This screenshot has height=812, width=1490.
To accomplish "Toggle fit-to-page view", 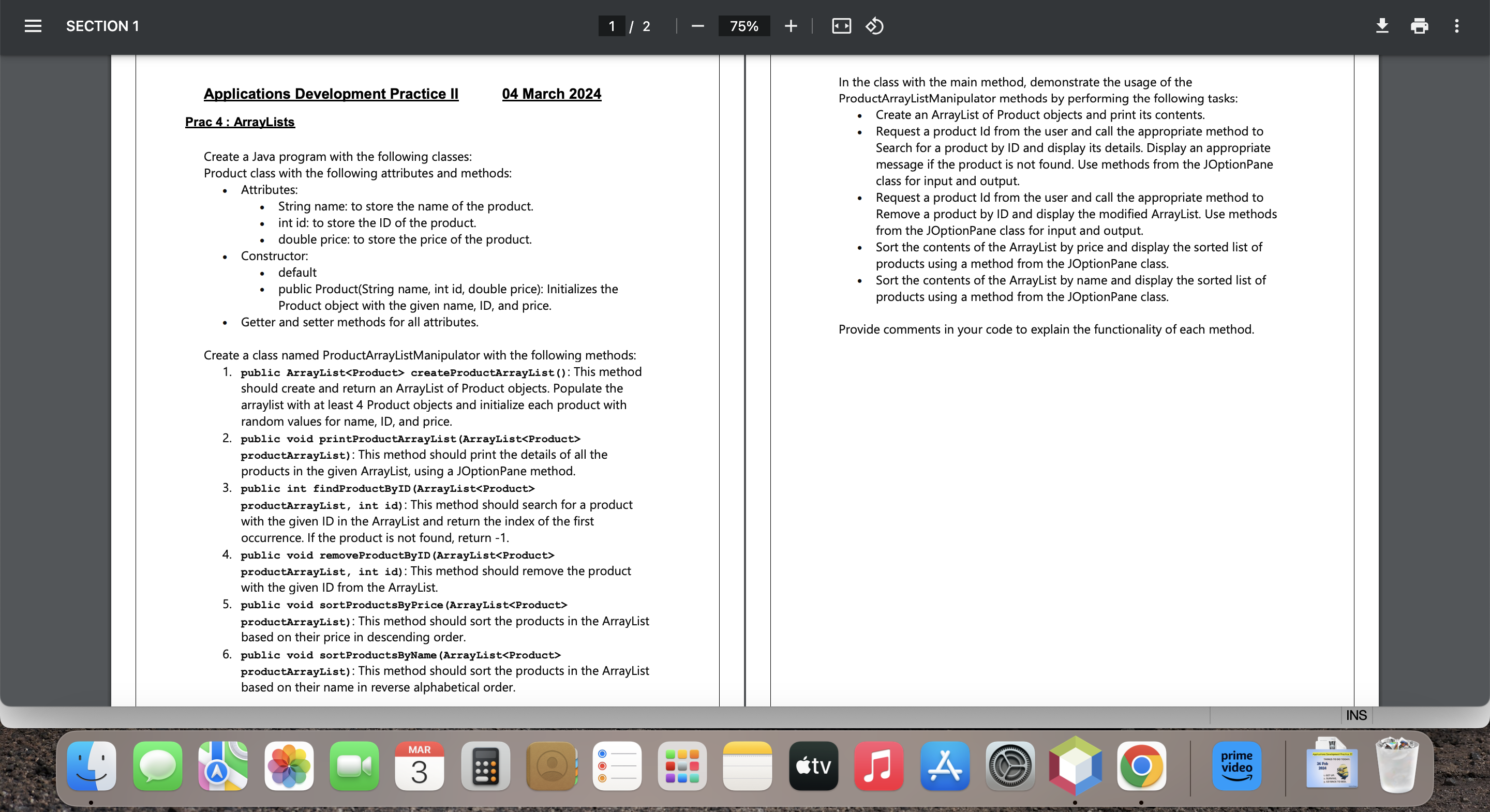I will click(x=840, y=26).
